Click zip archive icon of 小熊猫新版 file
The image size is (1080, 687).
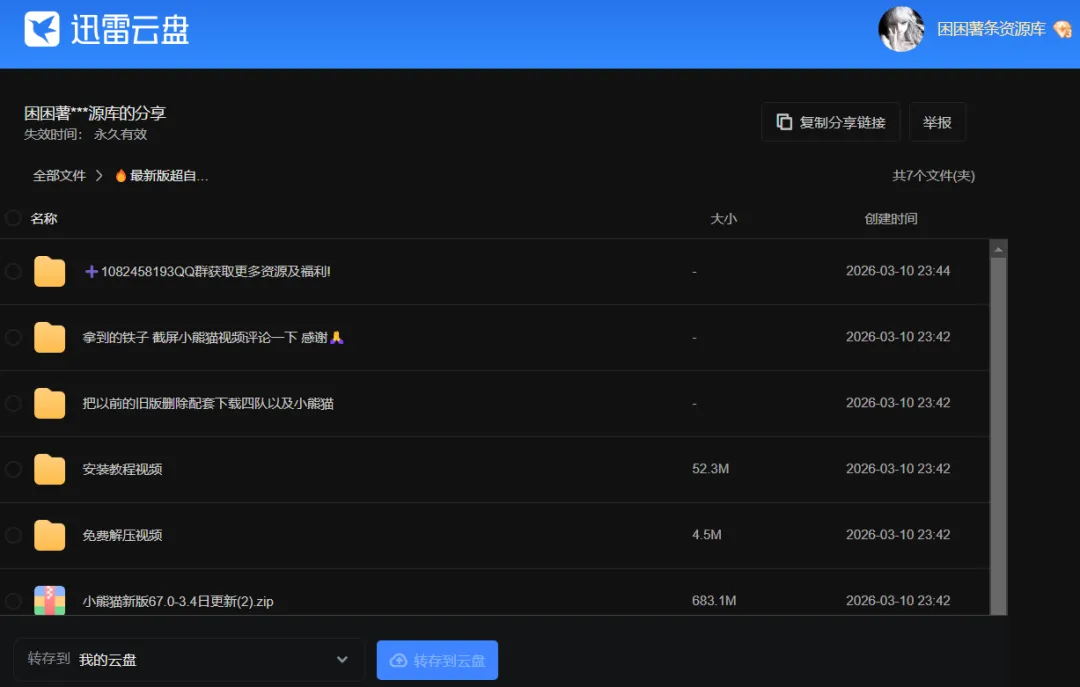click(50, 599)
